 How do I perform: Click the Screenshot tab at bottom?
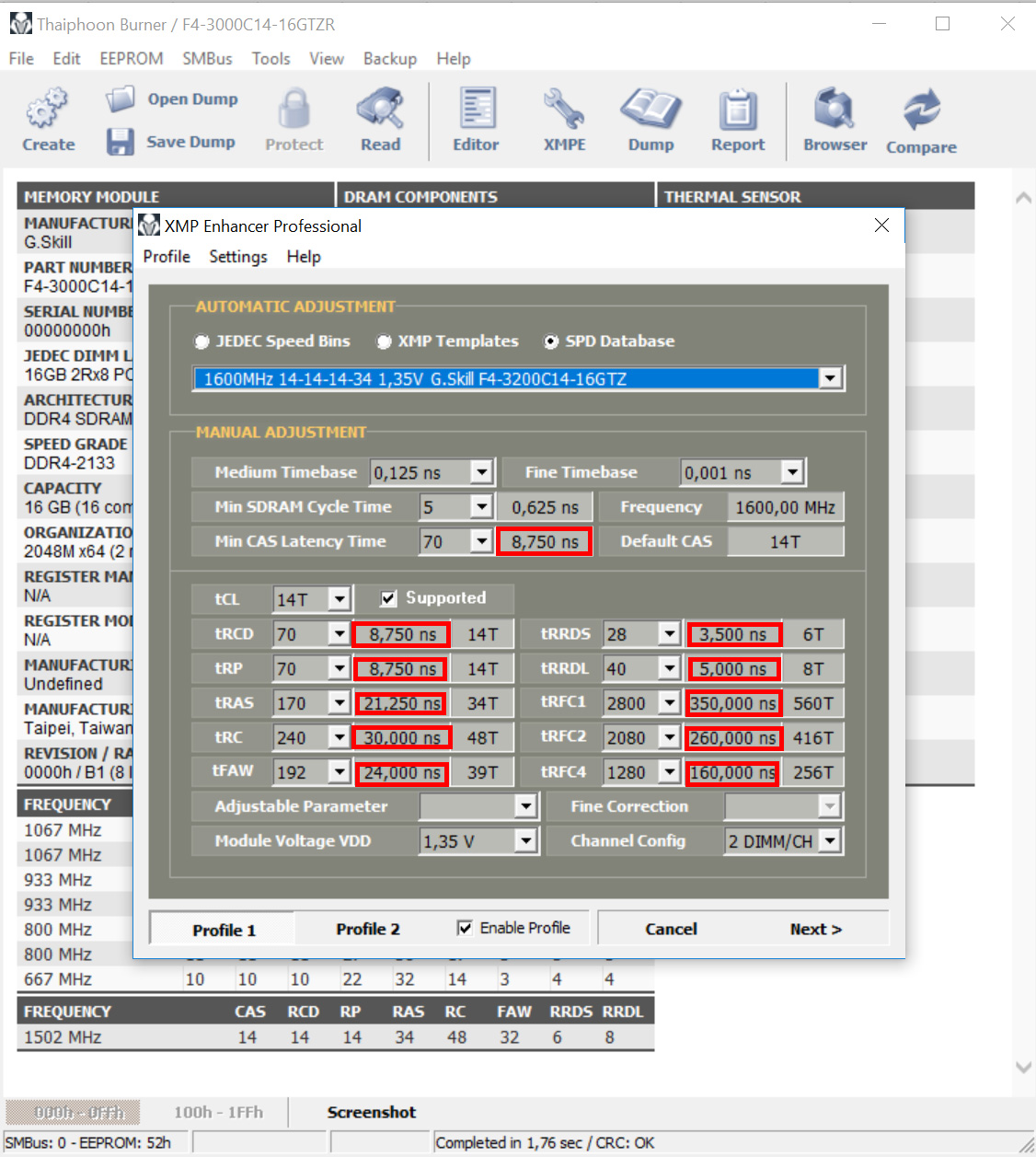click(x=372, y=1113)
